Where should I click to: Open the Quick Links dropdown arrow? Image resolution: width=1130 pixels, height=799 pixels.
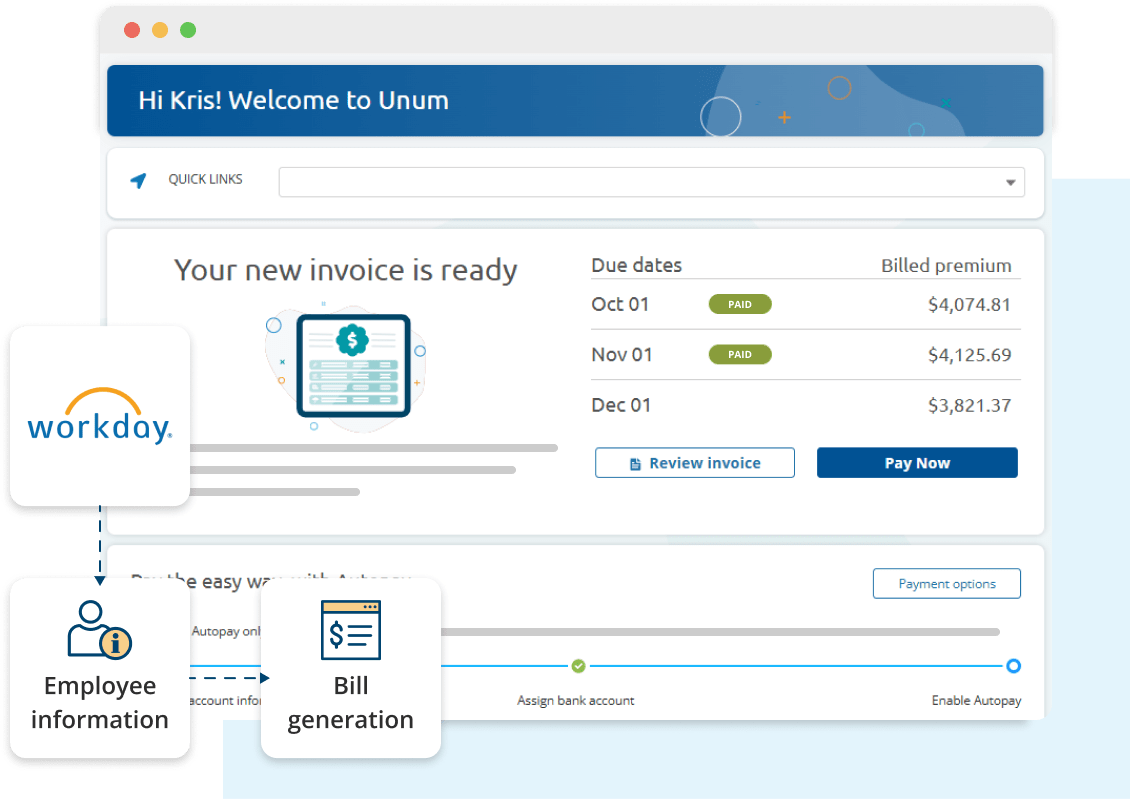click(x=1010, y=183)
